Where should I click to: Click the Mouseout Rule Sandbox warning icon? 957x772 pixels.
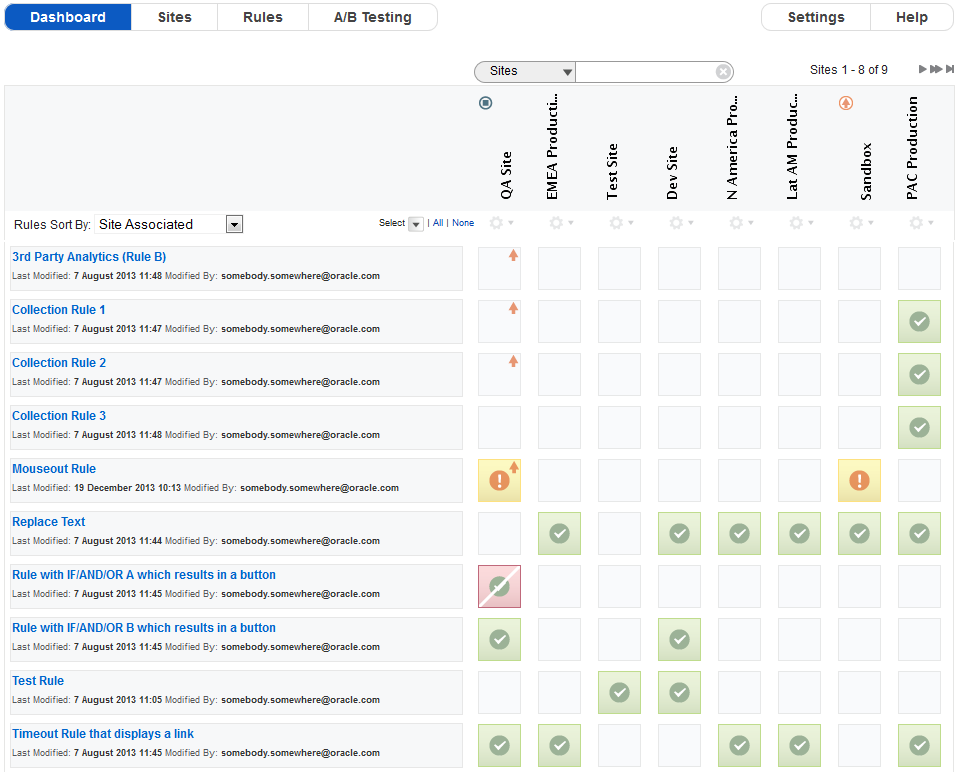859,480
